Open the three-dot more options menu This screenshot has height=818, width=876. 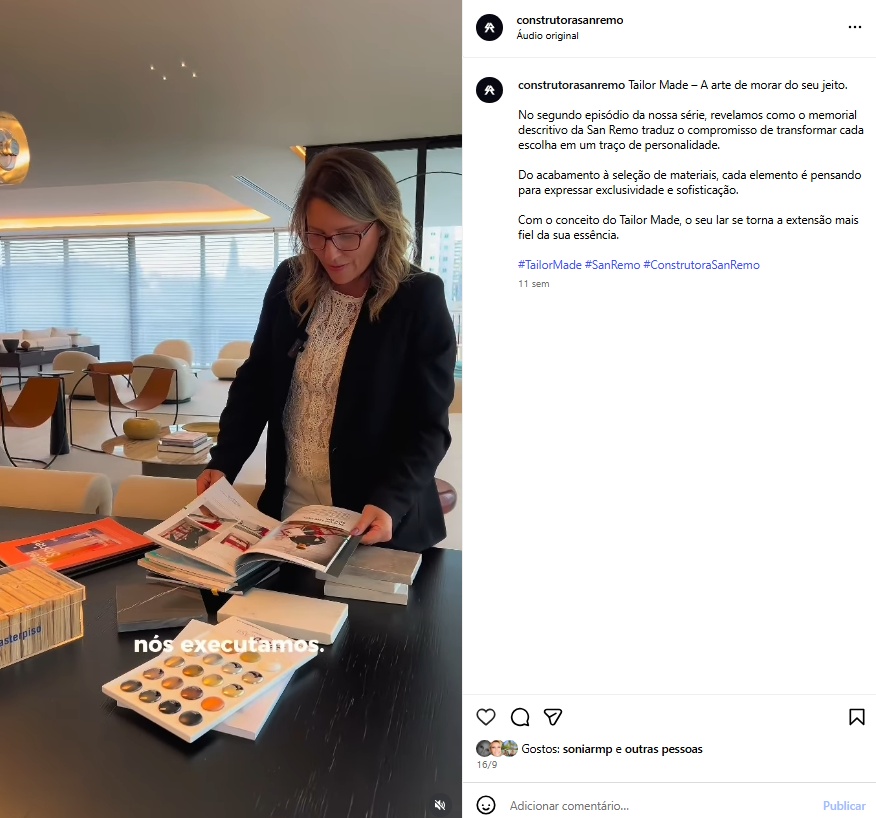click(854, 27)
